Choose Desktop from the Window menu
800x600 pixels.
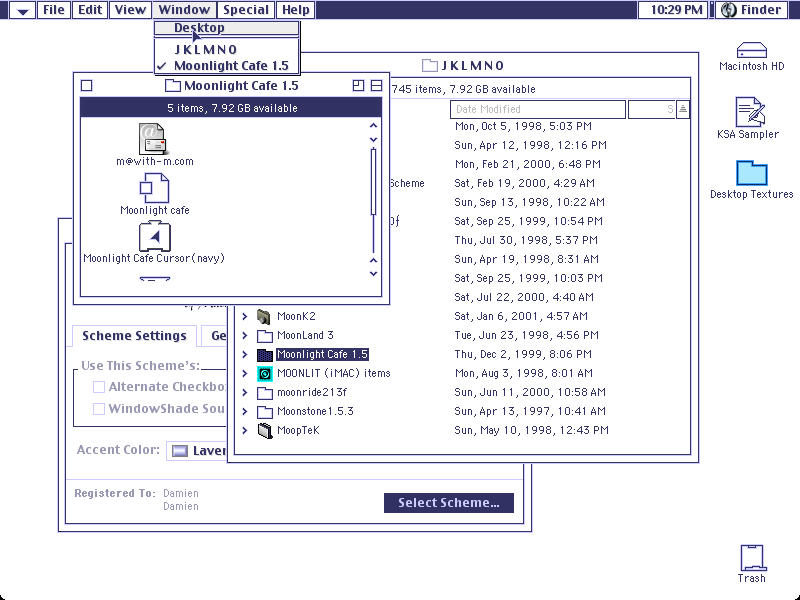pyautogui.click(x=227, y=28)
